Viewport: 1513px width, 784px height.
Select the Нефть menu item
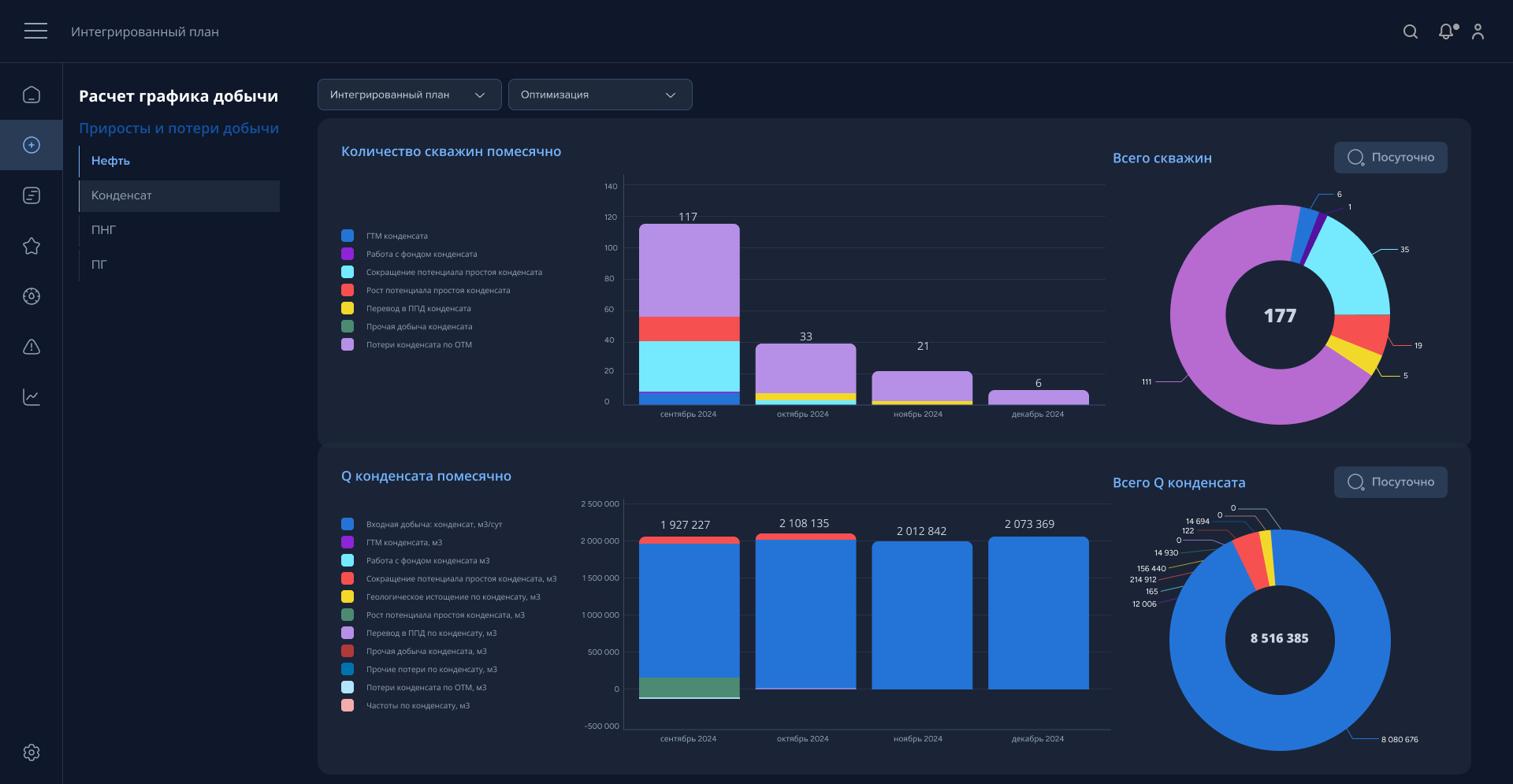click(x=110, y=161)
